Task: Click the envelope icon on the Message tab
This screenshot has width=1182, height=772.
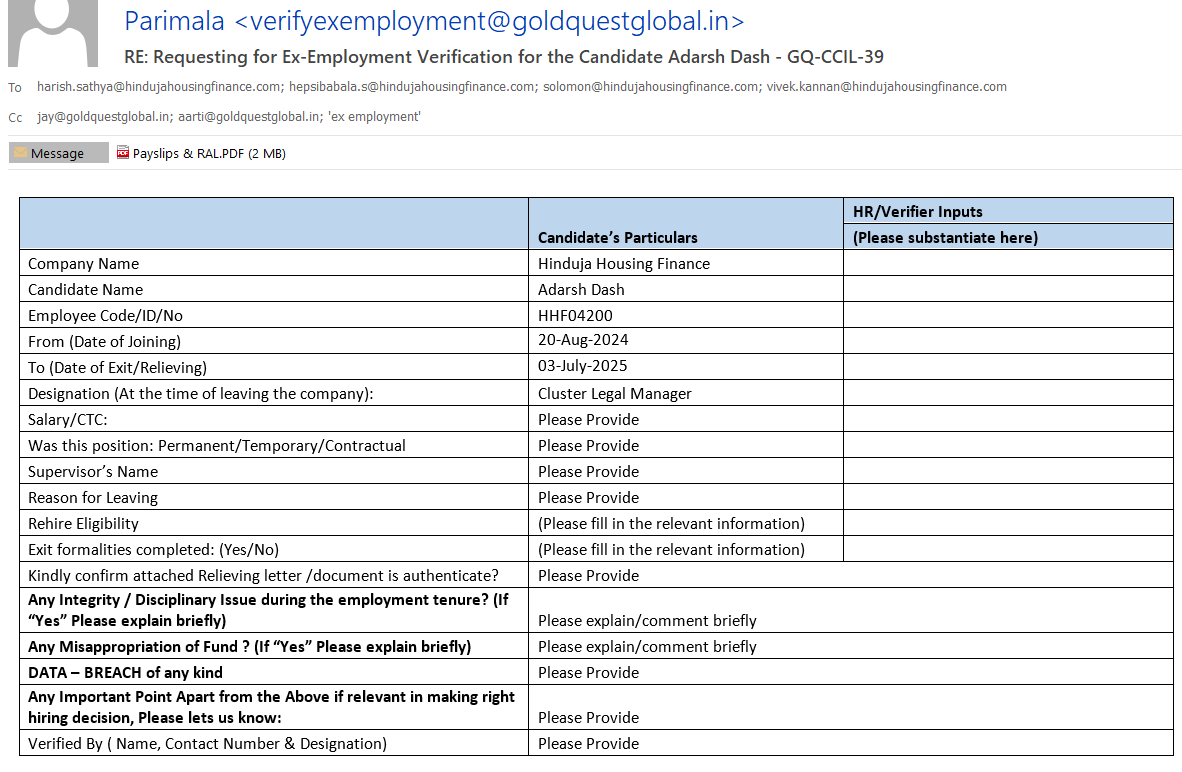Action: pos(20,153)
